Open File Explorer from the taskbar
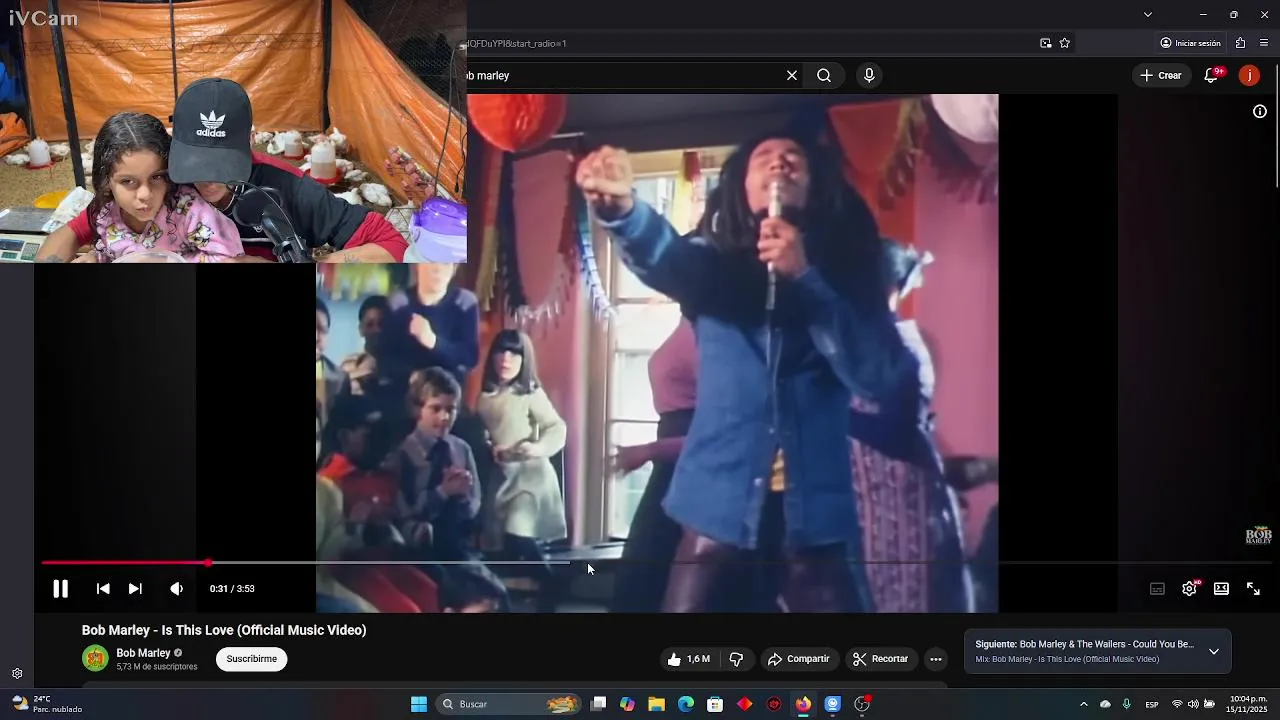Screen dimensions: 1280x720 [x=656, y=704]
